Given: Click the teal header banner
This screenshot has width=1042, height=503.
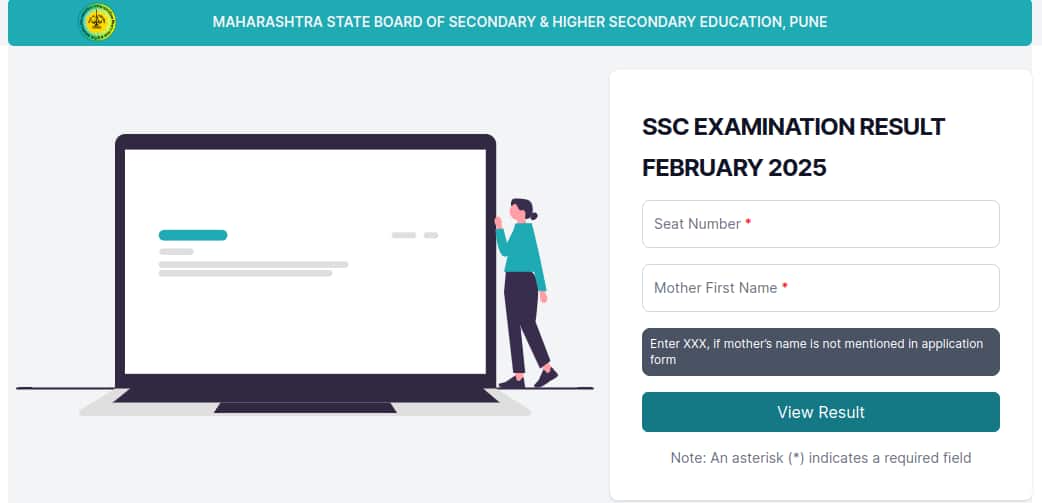Looking at the screenshot, I should [x=520, y=23].
